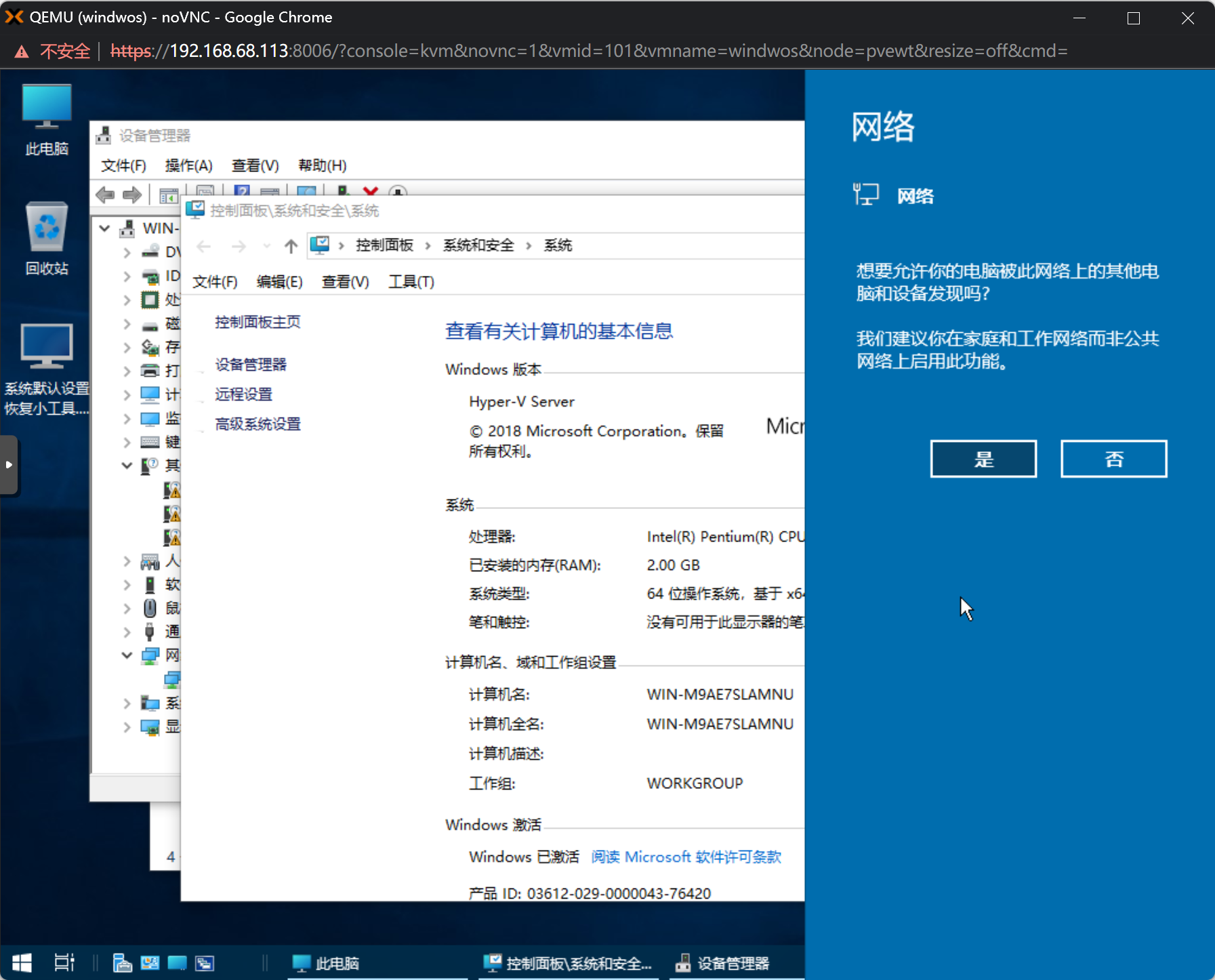Select network adapter device under network category
Image resolution: width=1215 pixels, height=980 pixels.
click(x=172, y=679)
